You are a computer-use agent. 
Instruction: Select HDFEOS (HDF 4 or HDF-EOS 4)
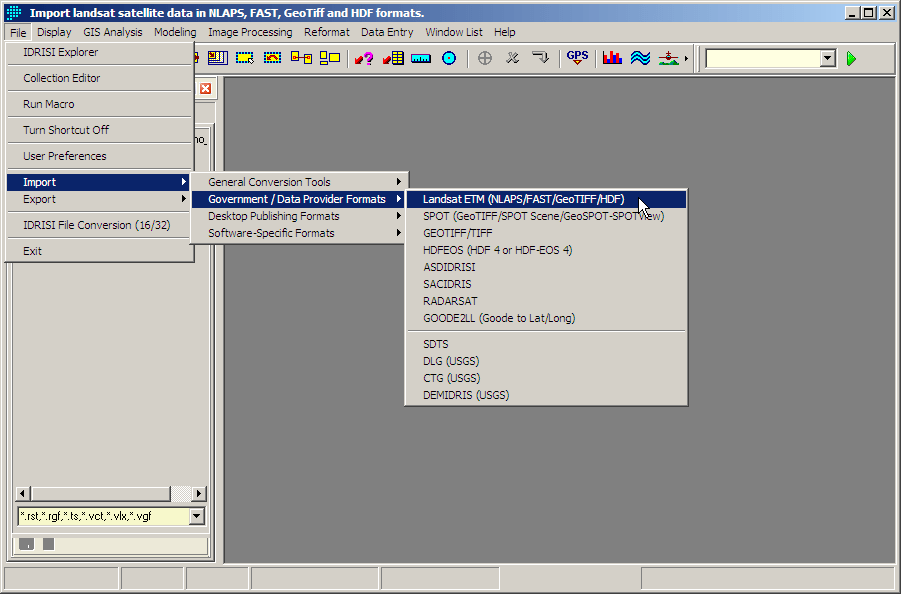click(546, 250)
